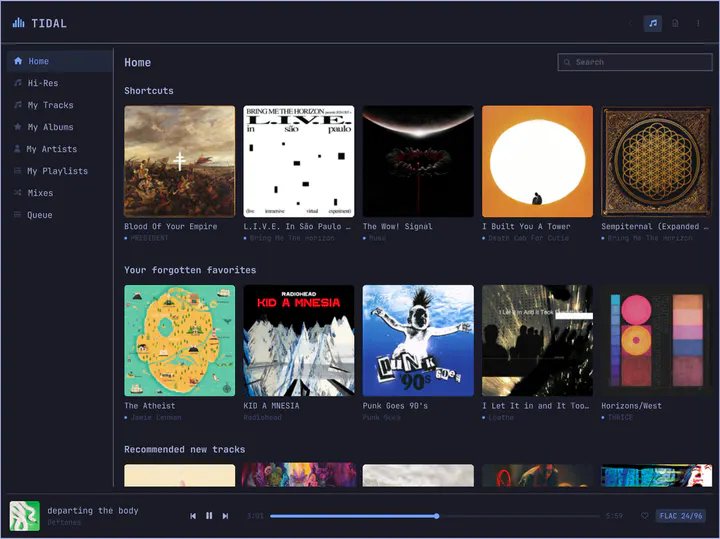
Task: Open Sempiternal (Expanded) album cover
Action: point(657,161)
